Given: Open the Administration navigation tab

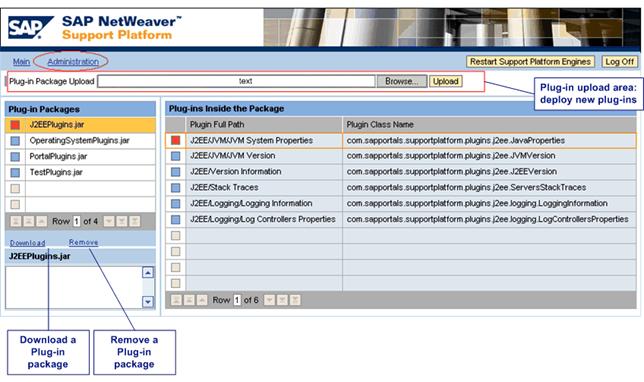Looking at the screenshot, I should click(73, 62).
